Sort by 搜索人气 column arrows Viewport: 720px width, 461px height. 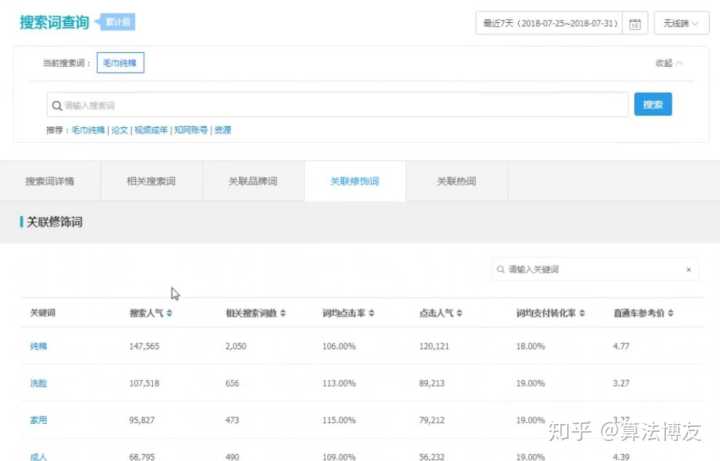tap(169, 313)
